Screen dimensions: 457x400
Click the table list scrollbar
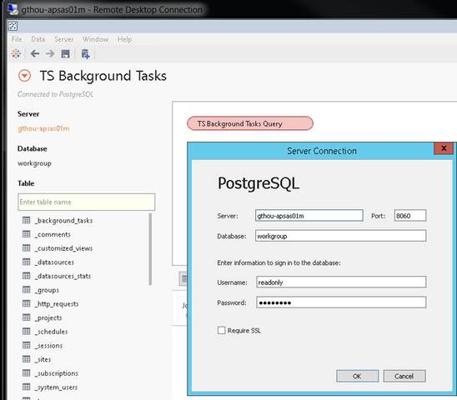[150, 249]
